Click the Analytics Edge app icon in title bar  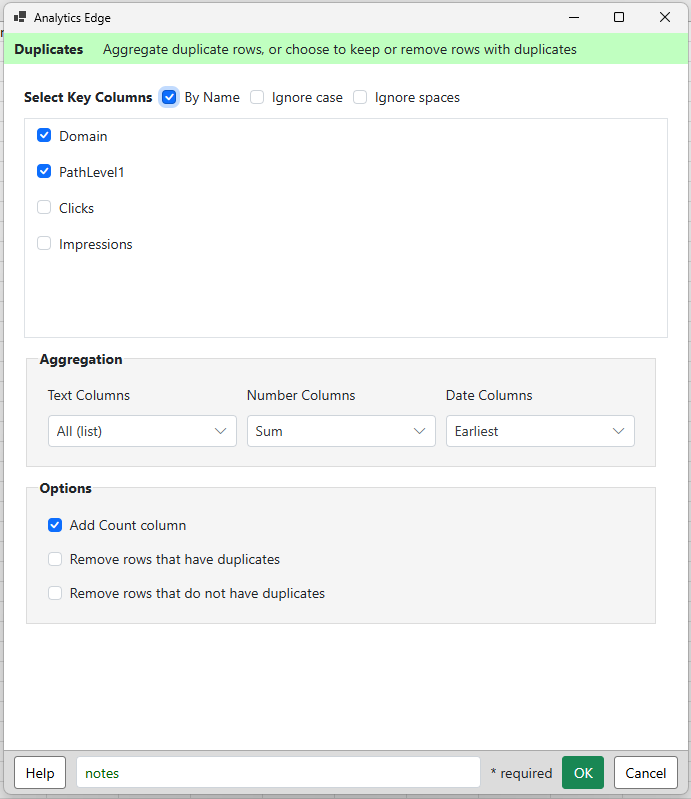[x=20, y=17]
